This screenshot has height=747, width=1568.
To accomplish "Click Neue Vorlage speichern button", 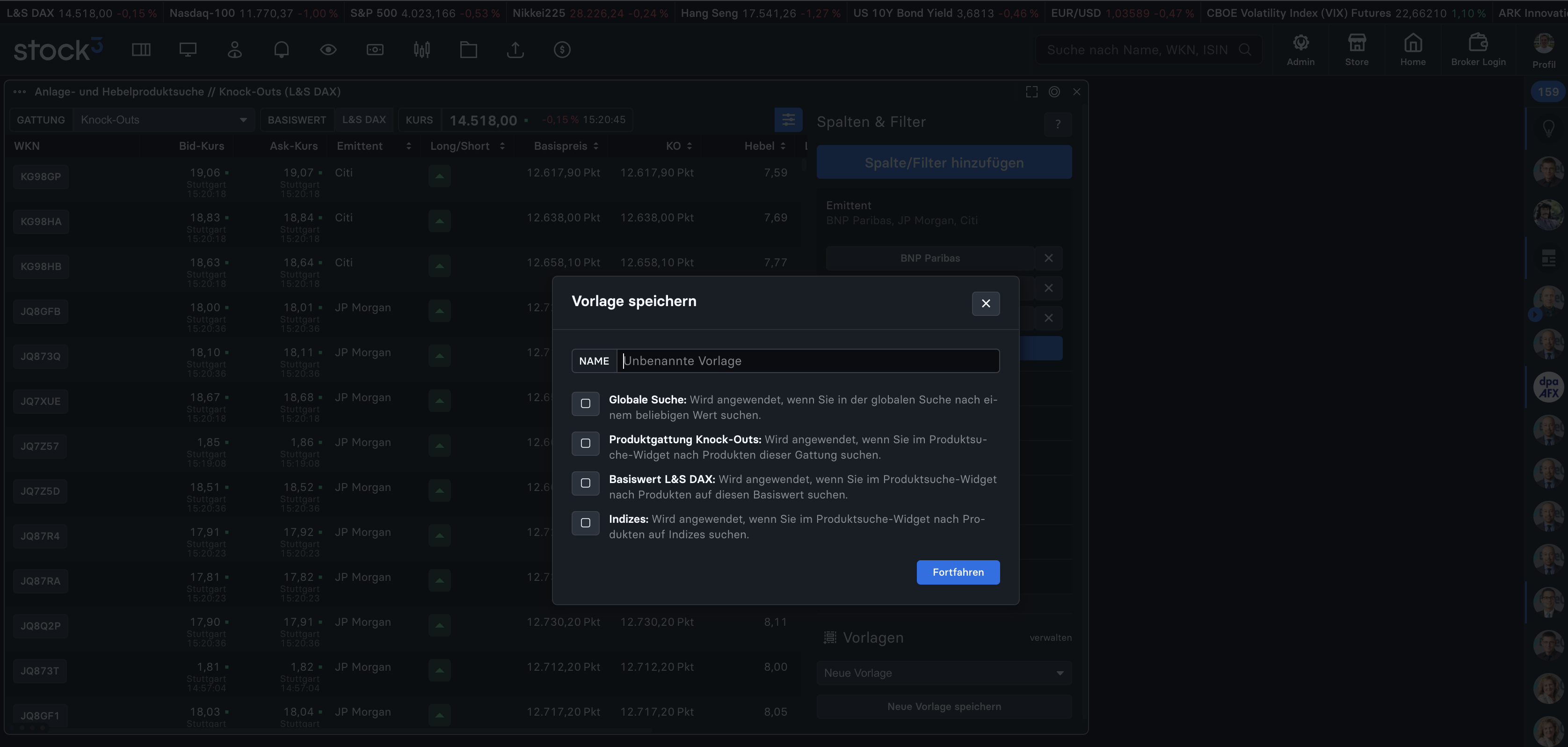I will point(944,707).
